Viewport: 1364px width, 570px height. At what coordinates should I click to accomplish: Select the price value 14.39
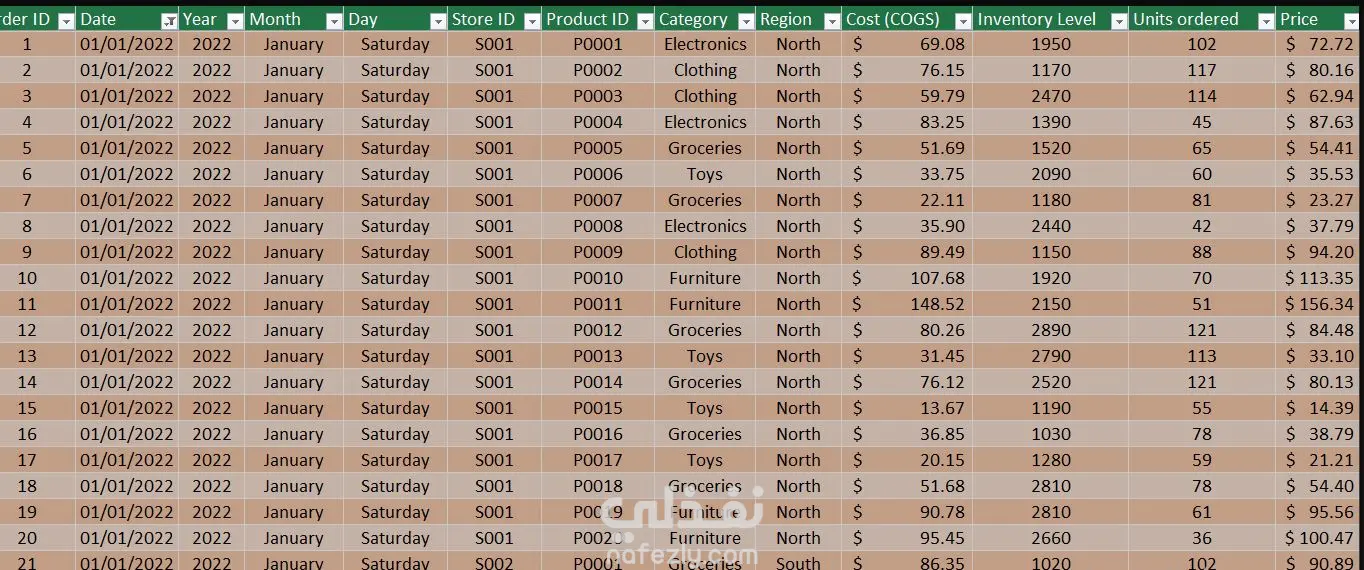coord(1320,408)
